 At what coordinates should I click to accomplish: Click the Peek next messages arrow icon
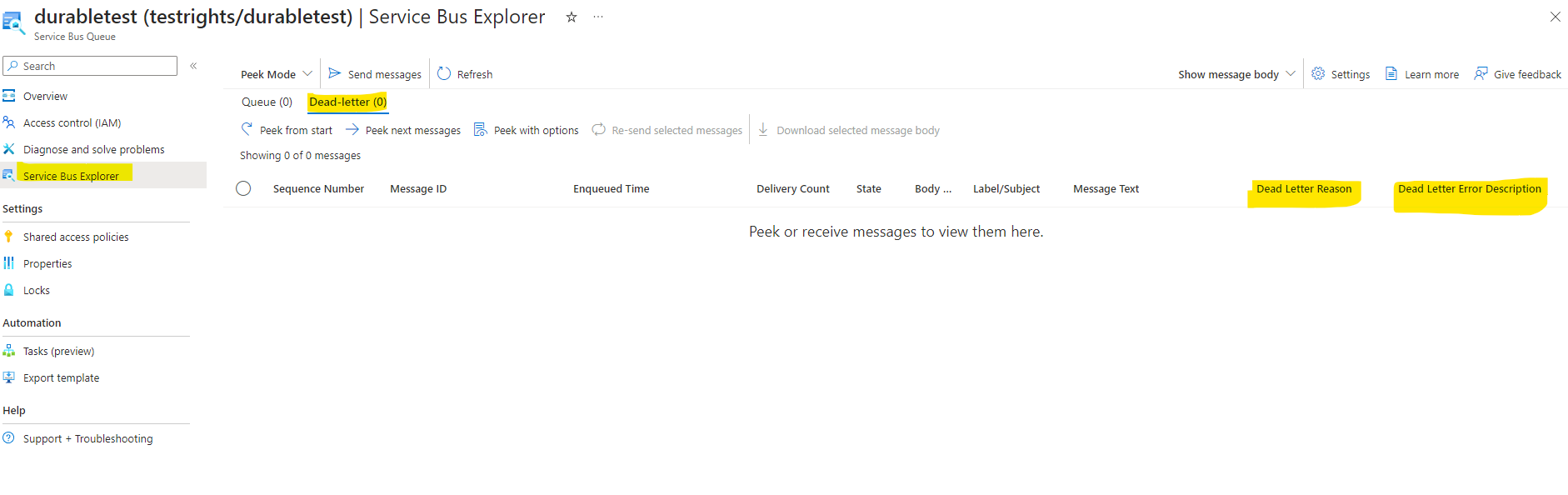[352, 129]
